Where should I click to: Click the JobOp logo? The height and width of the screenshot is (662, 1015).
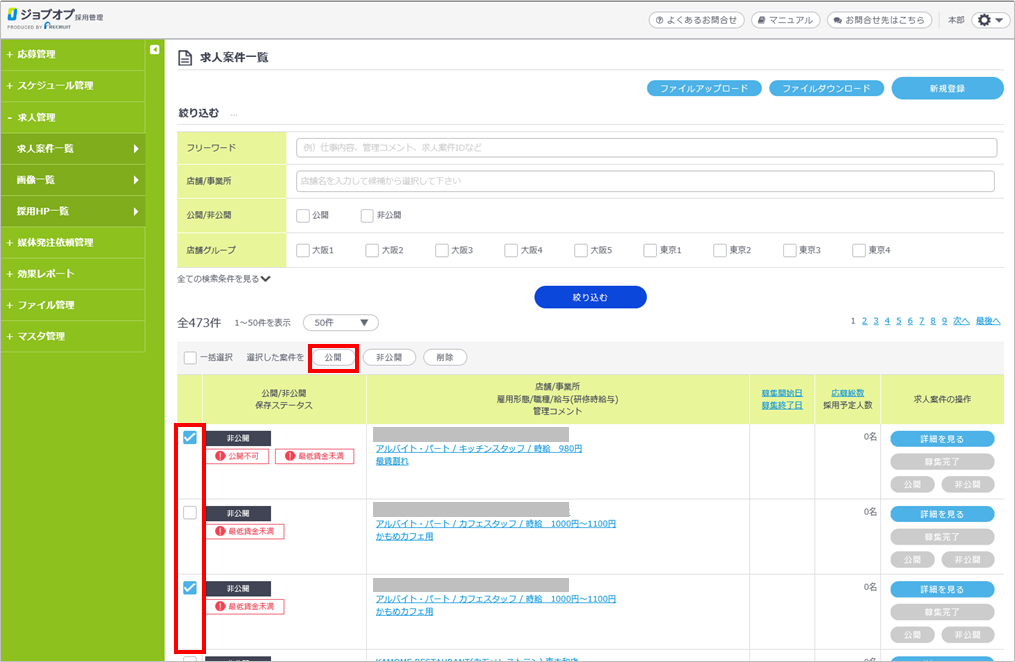pyautogui.click(x=55, y=19)
